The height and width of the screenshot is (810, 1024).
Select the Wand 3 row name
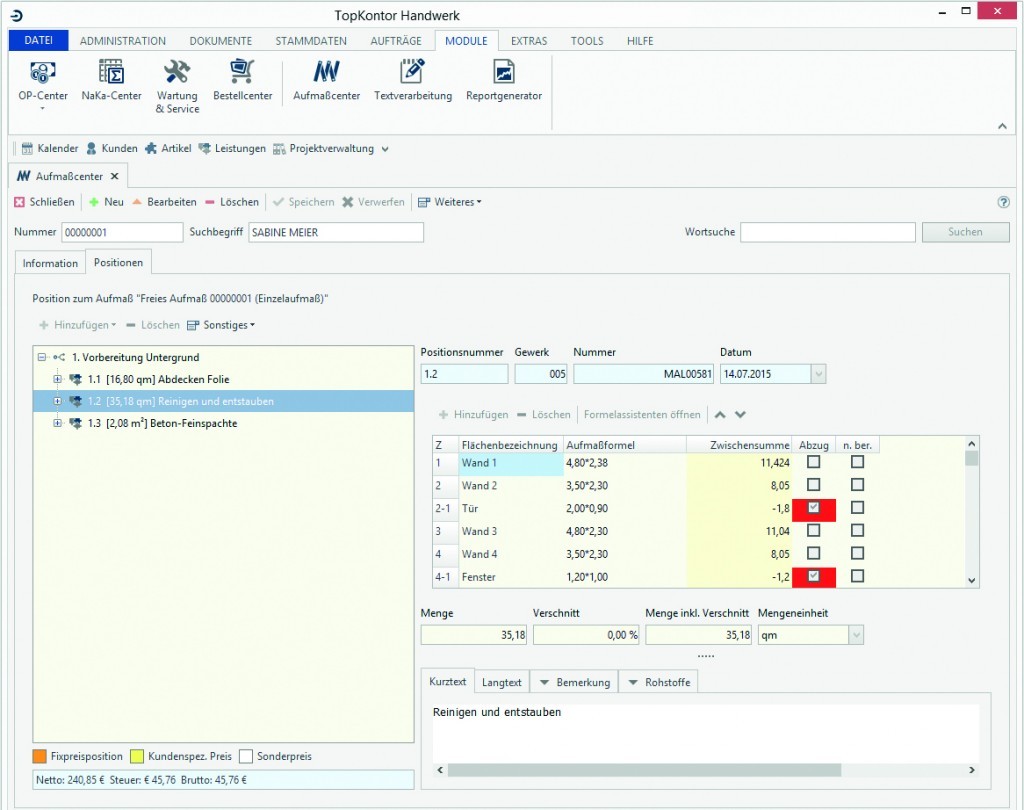[x=479, y=531]
